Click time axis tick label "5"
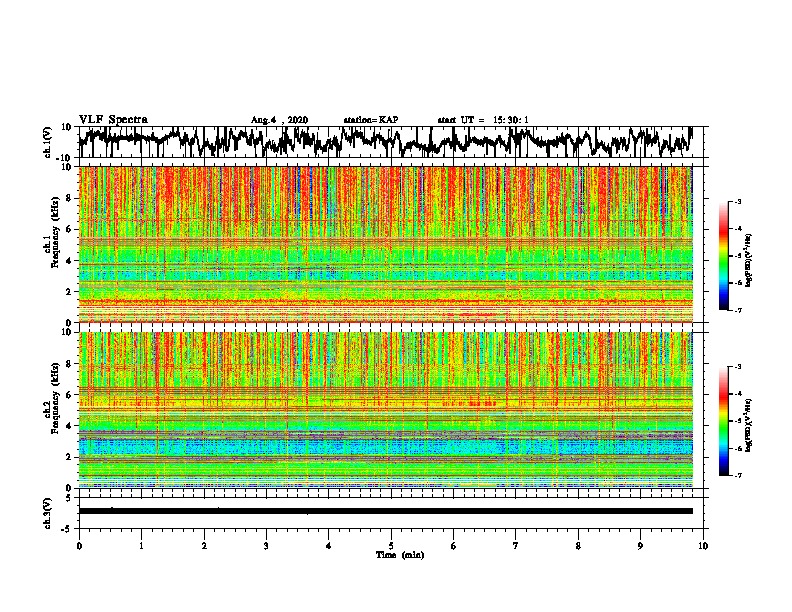The height and width of the screenshot is (612, 792). click(x=391, y=546)
